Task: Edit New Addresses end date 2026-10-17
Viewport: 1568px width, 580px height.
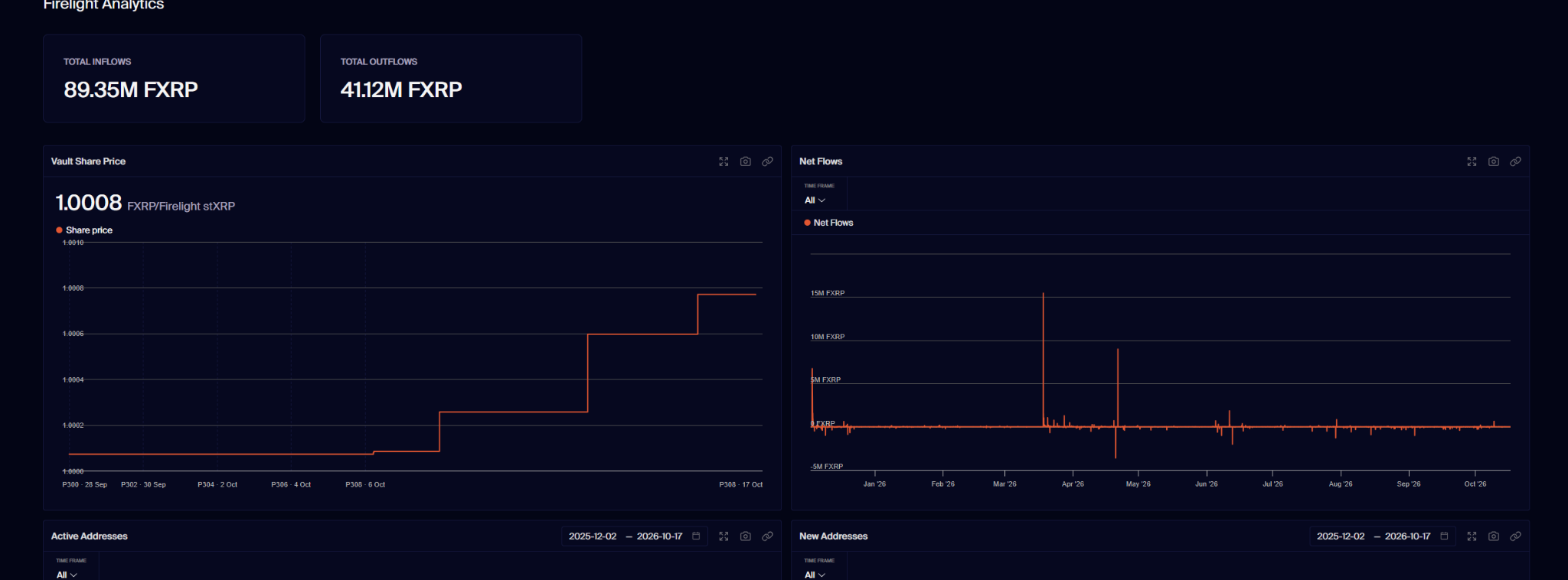Action: click(1407, 536)
